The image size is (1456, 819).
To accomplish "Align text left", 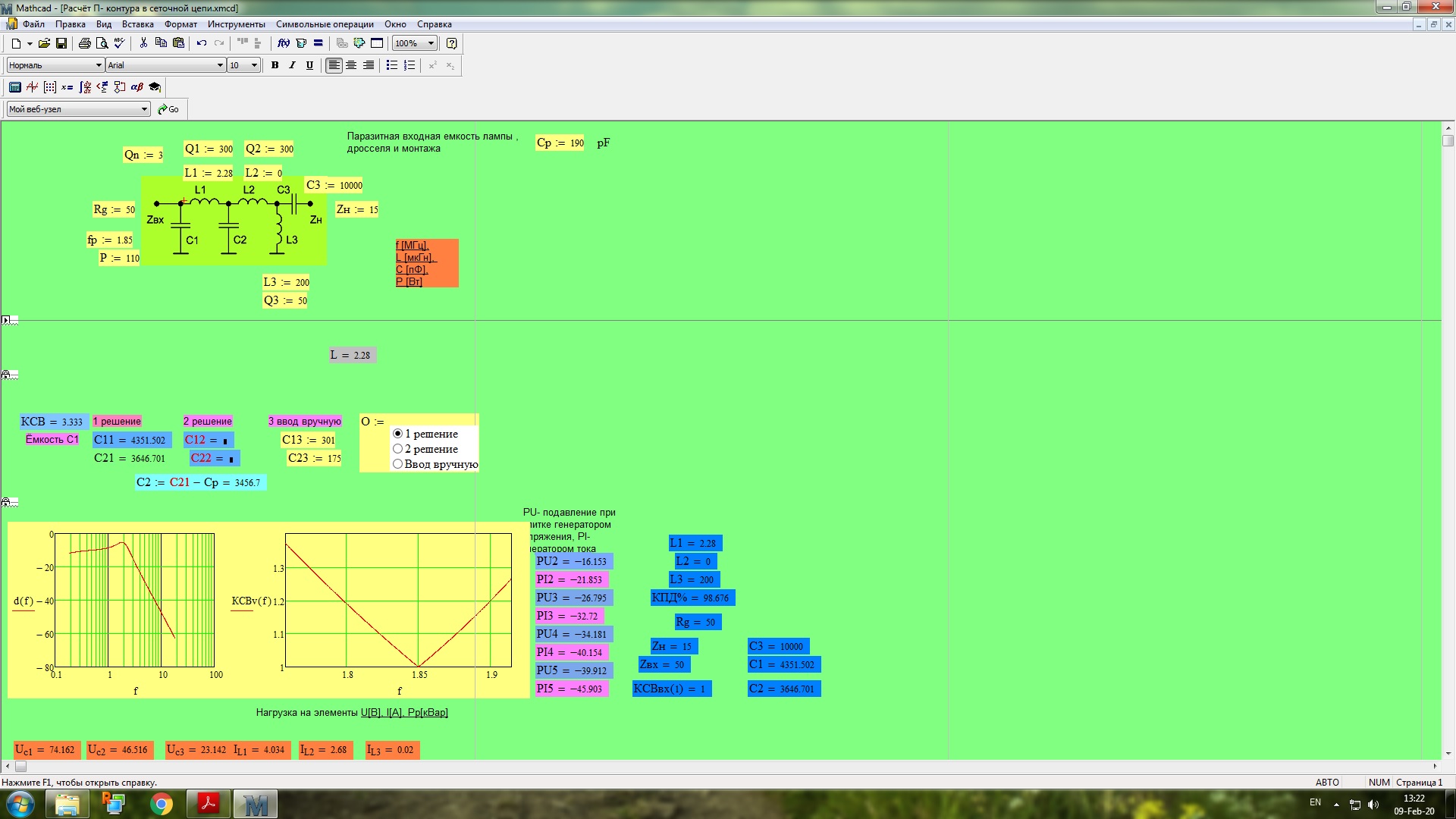I will pos(334,65).
